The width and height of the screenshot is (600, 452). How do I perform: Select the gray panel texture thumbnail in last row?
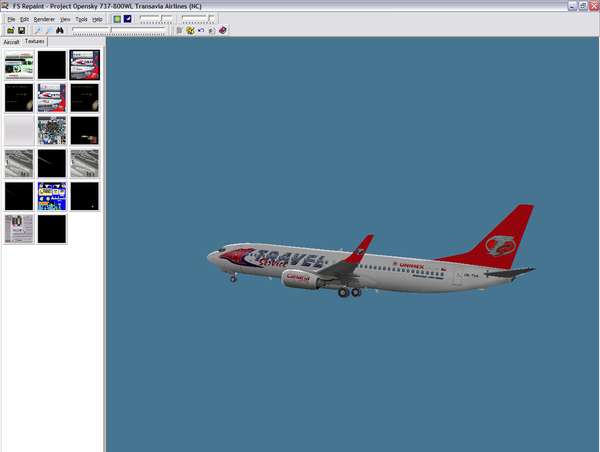pos(19,229)
